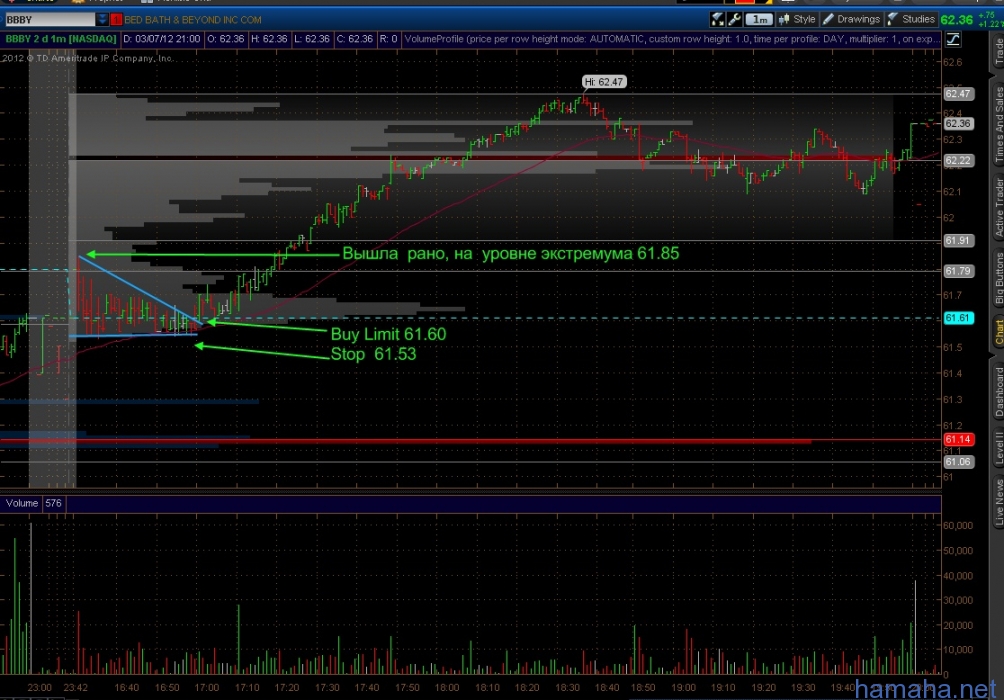The width and height of the screenshot is (1004, 700).
Task: Click the Volume study label
Action: click(x=22, y=503)
